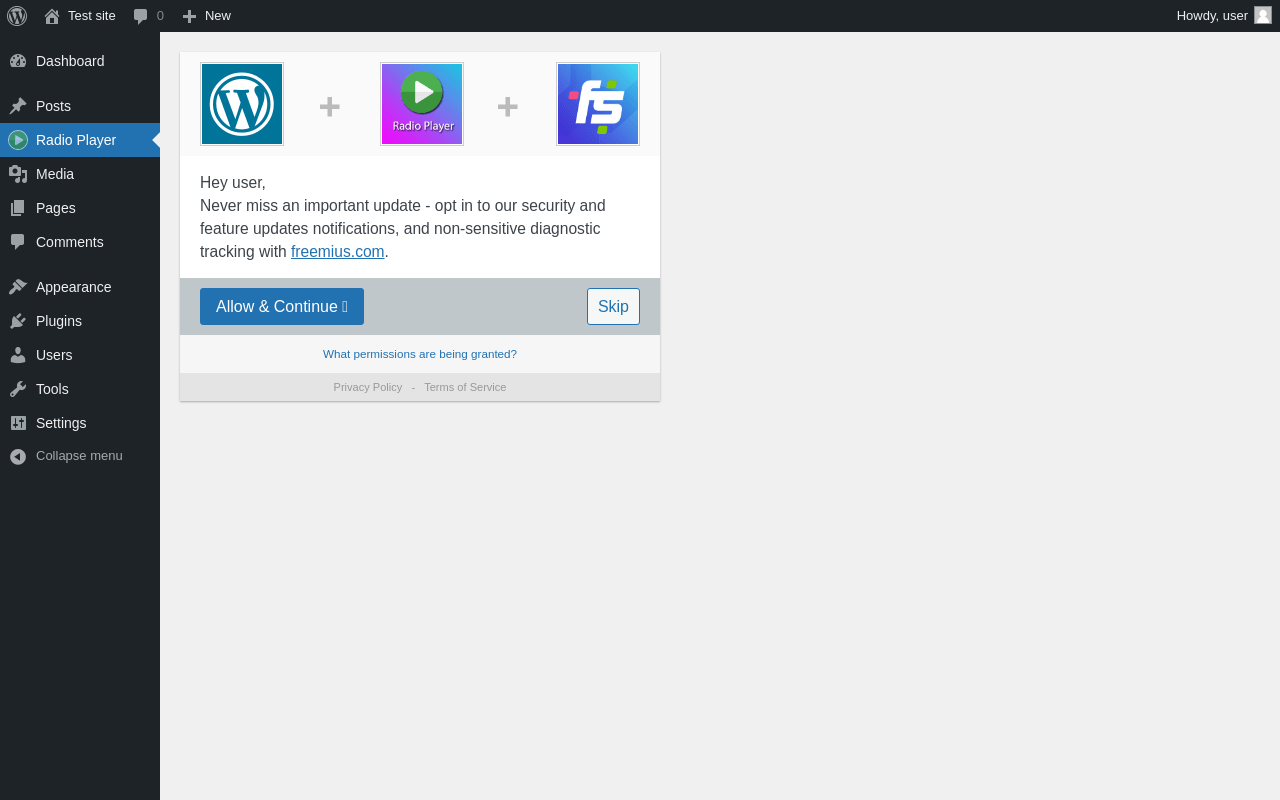Open Comments menu label in sidebar

coord(70,242)
